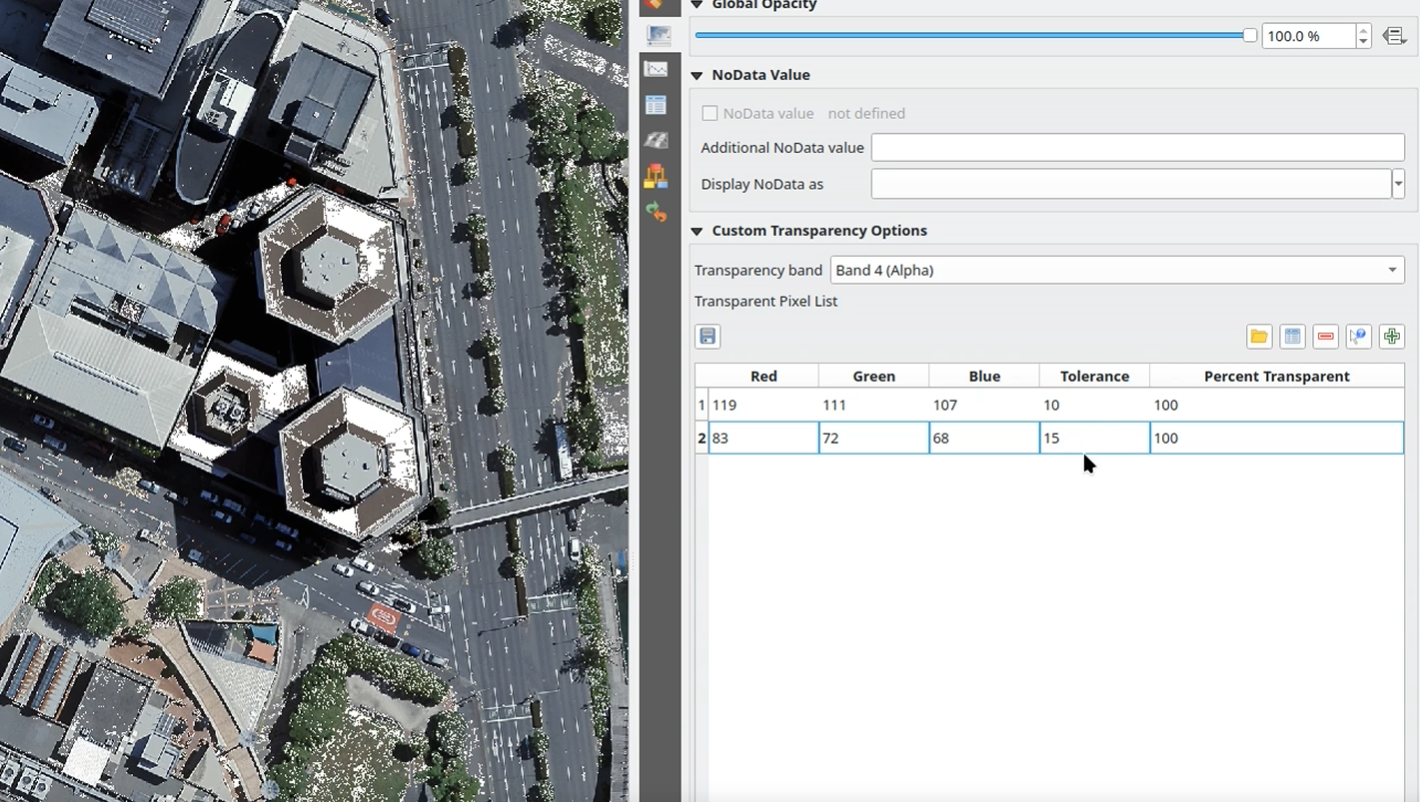The height and width of the screenshot is (802, 1420).
Task: Click the Percent Transparent column header
Action: point(1276,376)
